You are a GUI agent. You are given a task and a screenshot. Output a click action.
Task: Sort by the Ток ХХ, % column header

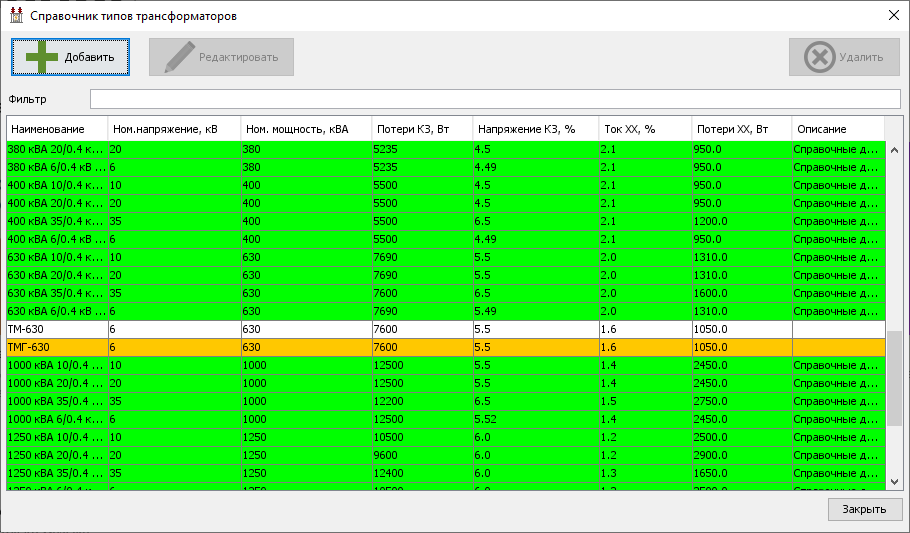tap(645, 129)
